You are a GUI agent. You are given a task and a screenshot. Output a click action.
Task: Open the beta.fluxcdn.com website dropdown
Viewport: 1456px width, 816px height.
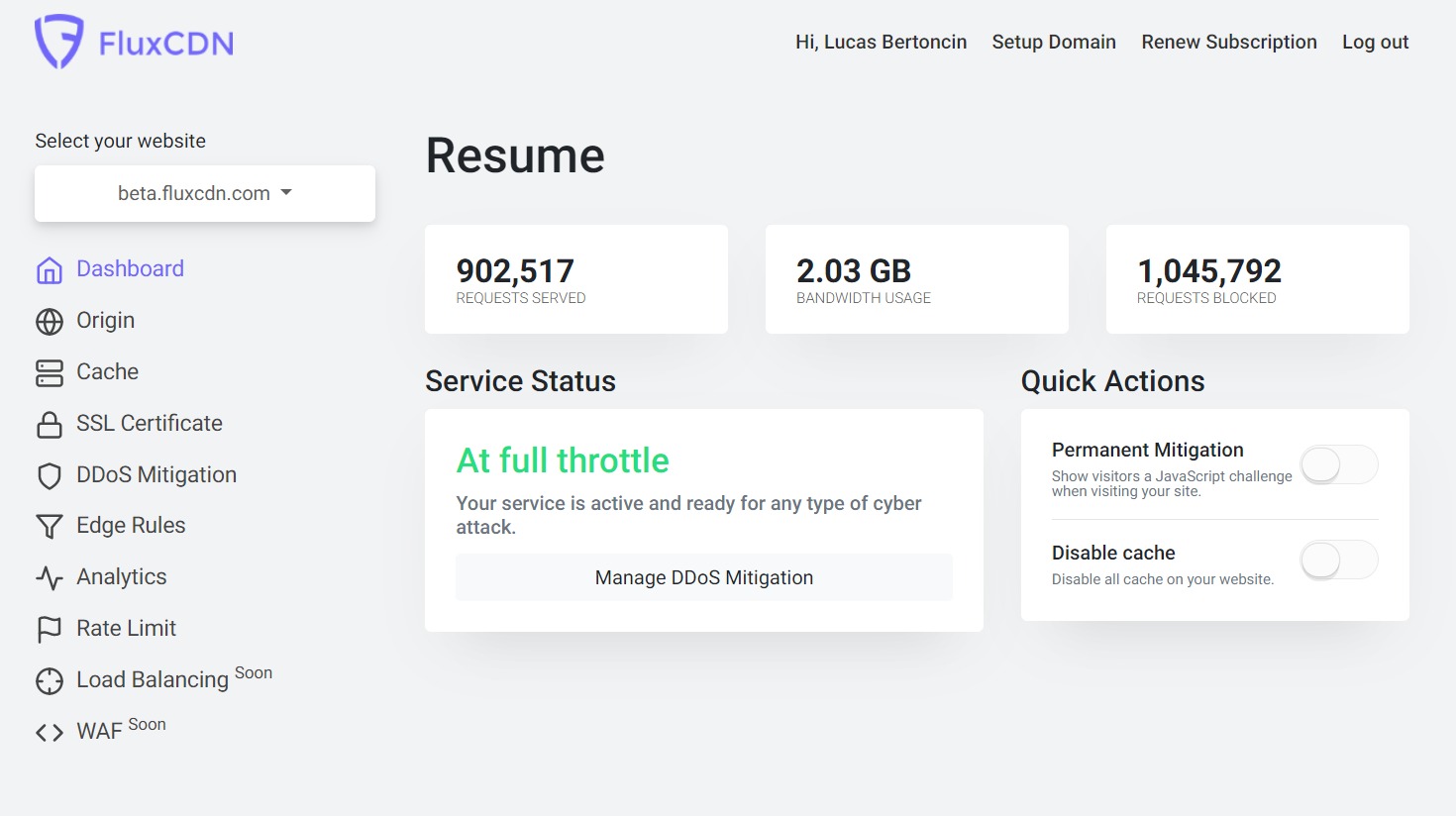(205, 193)
